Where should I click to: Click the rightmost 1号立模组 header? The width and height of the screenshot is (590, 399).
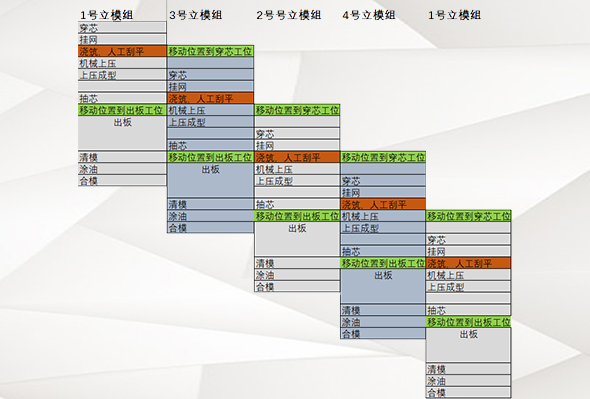pyautogui.click(x=455, y=15)
